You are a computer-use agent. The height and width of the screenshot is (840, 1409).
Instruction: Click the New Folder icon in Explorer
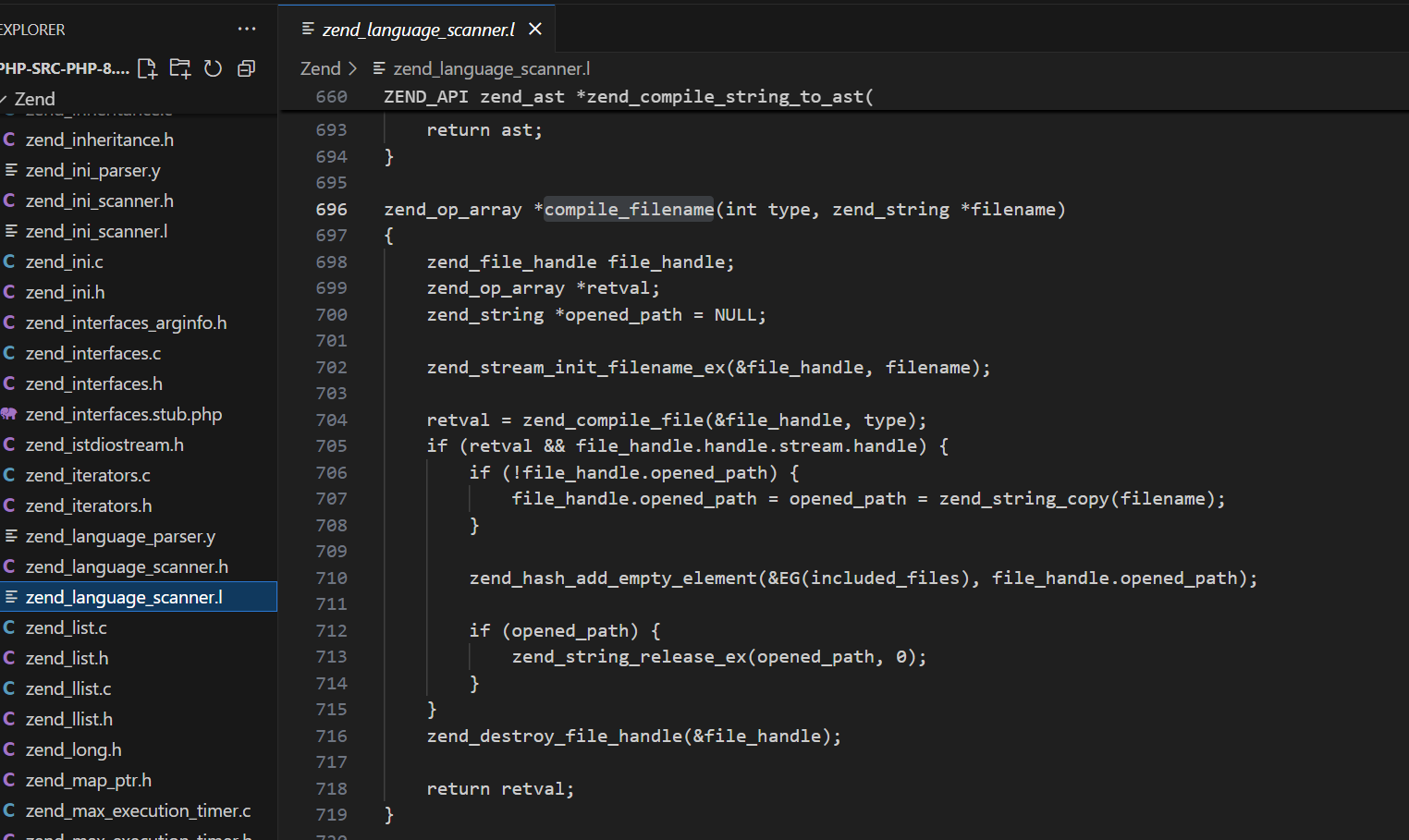coord(180,68)
